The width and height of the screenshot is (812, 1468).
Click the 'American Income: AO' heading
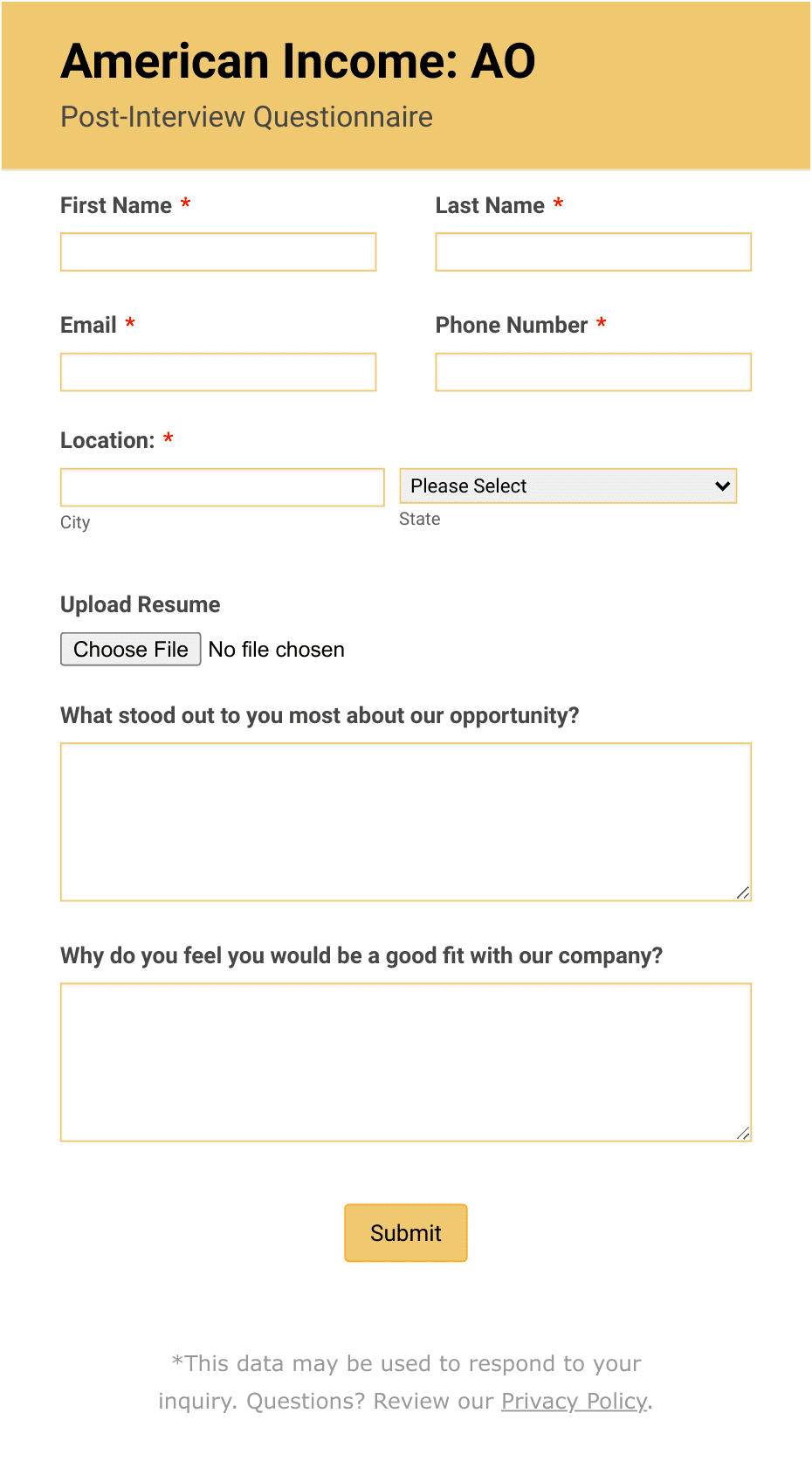tap(299, 61)
